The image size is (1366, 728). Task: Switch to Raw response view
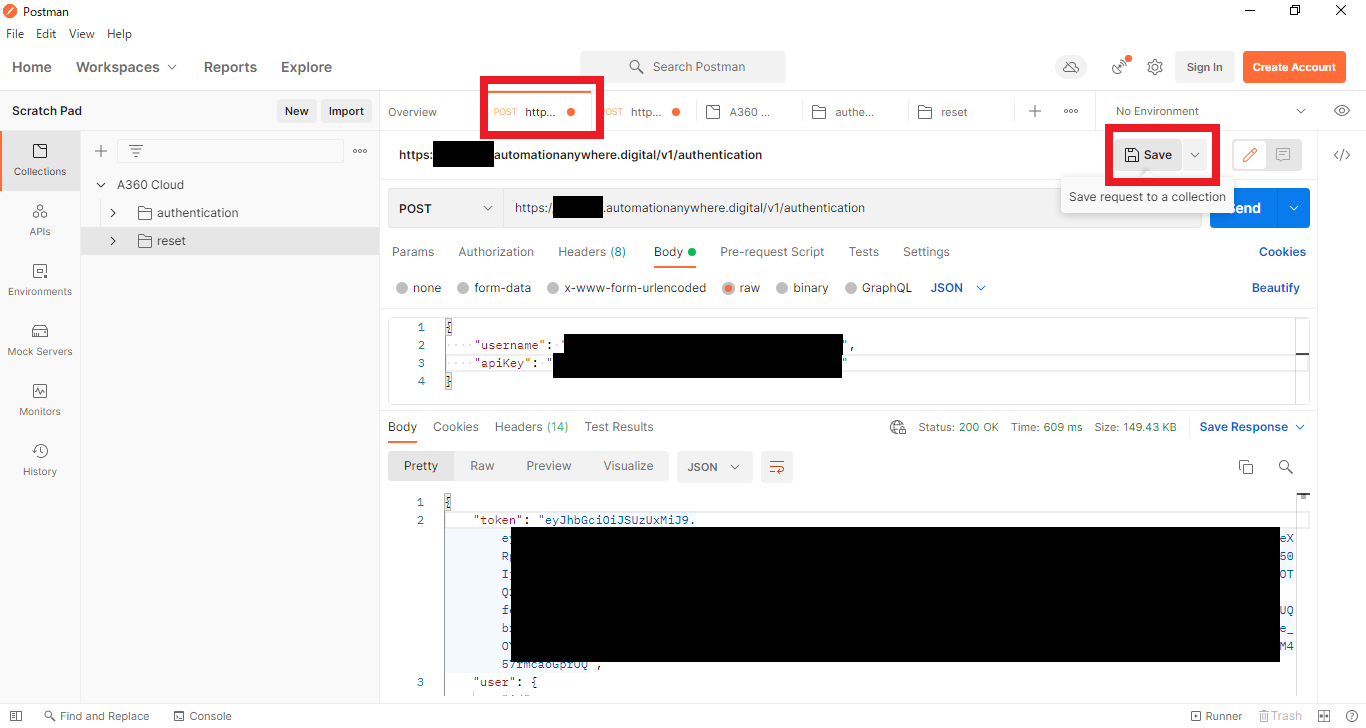tap(482, 466)
